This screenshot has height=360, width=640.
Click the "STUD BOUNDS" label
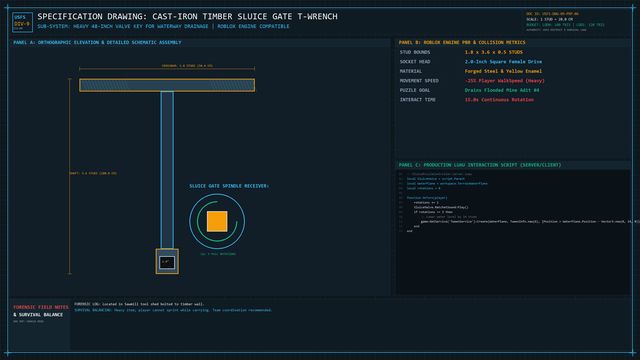(415, 52)
